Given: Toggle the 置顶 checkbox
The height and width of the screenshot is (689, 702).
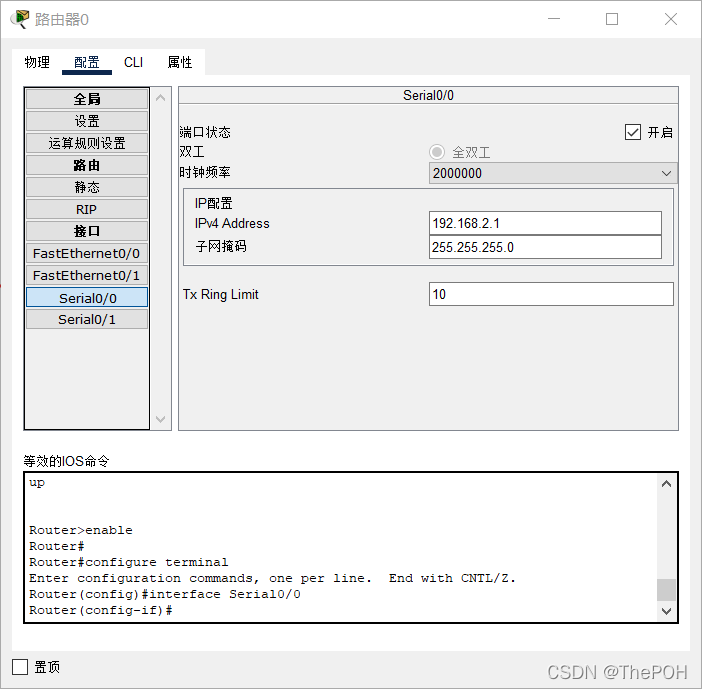Looking at the screenshot, I should (20, 667).
